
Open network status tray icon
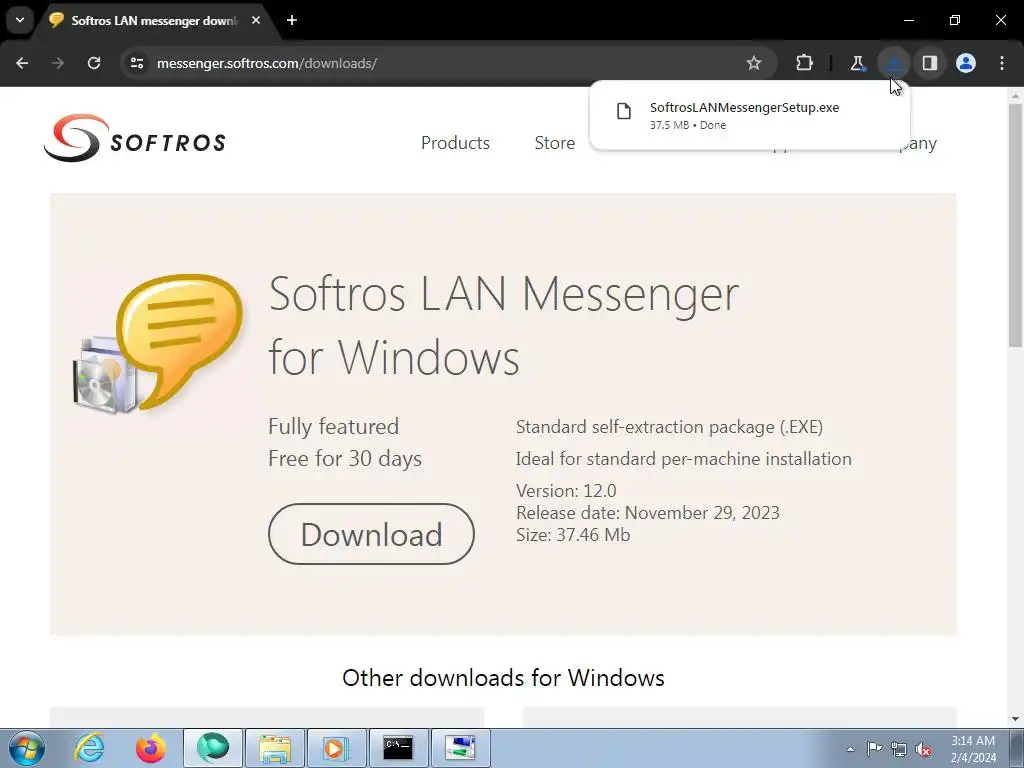[x=899, y=749]
